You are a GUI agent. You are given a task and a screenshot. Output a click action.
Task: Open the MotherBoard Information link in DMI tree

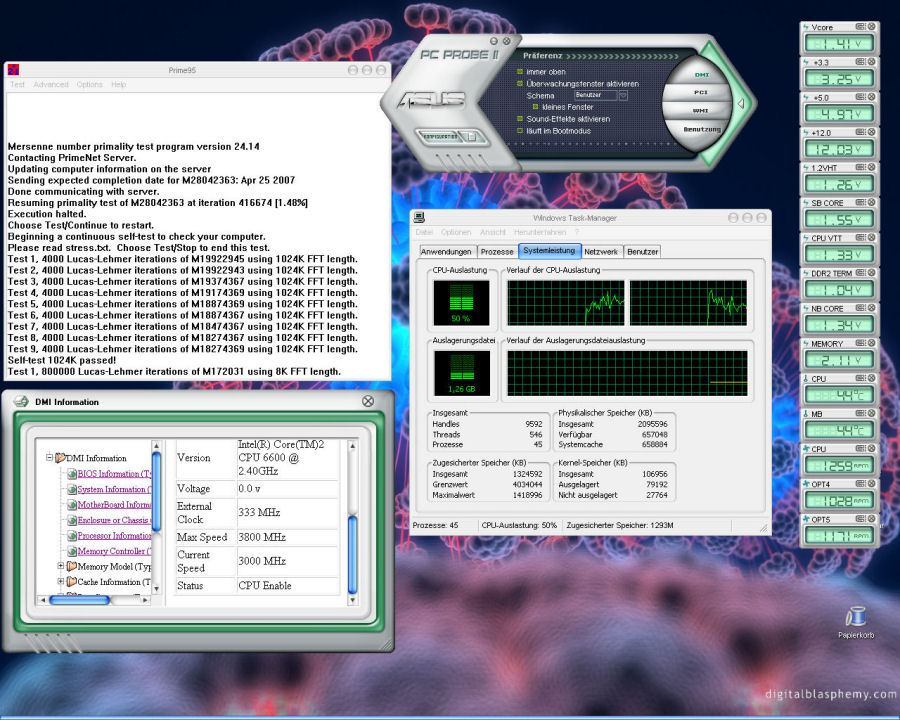(114, 505)
